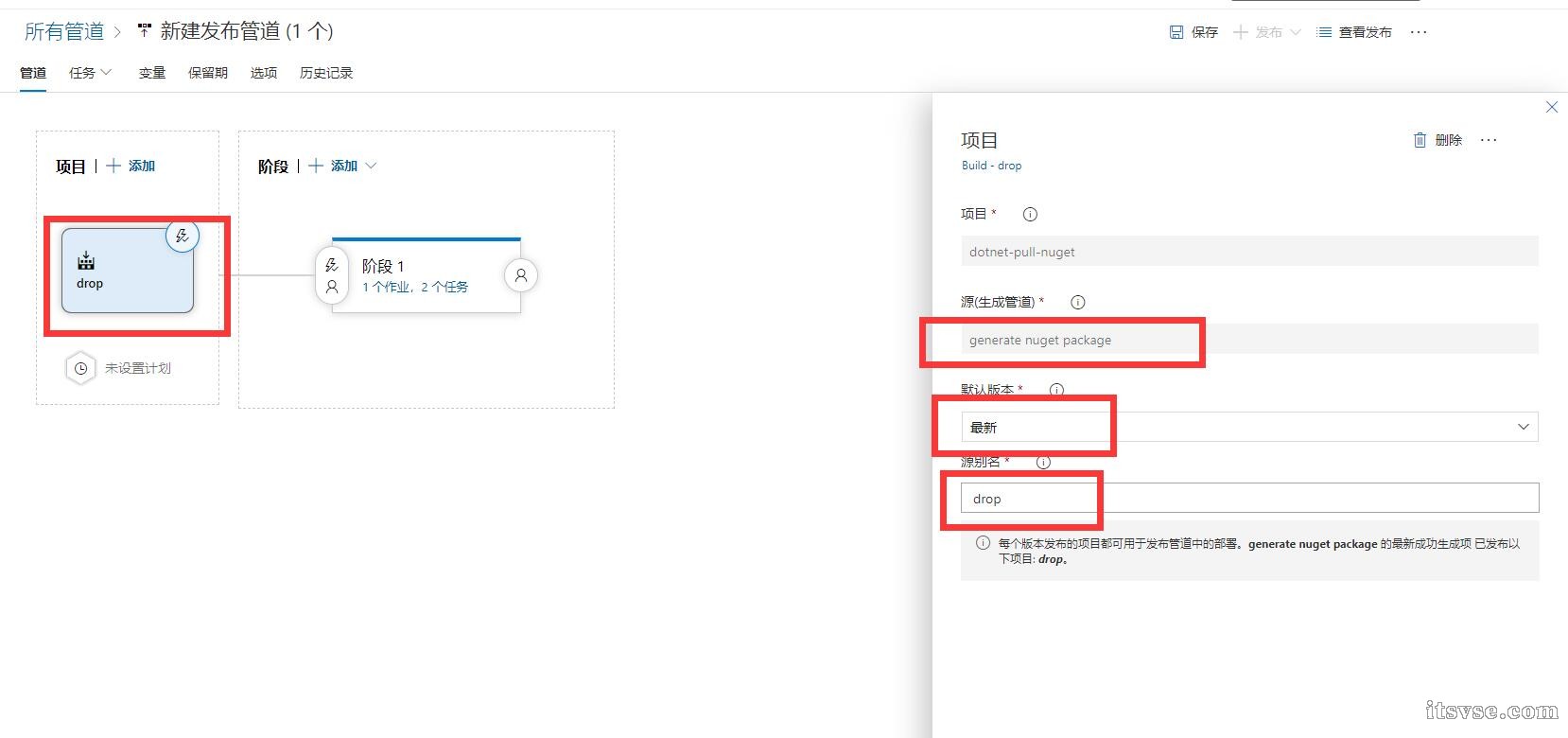Show info tooltip for 源别名 field
The image size is (1568, 738).
[x=1043, y=463]
